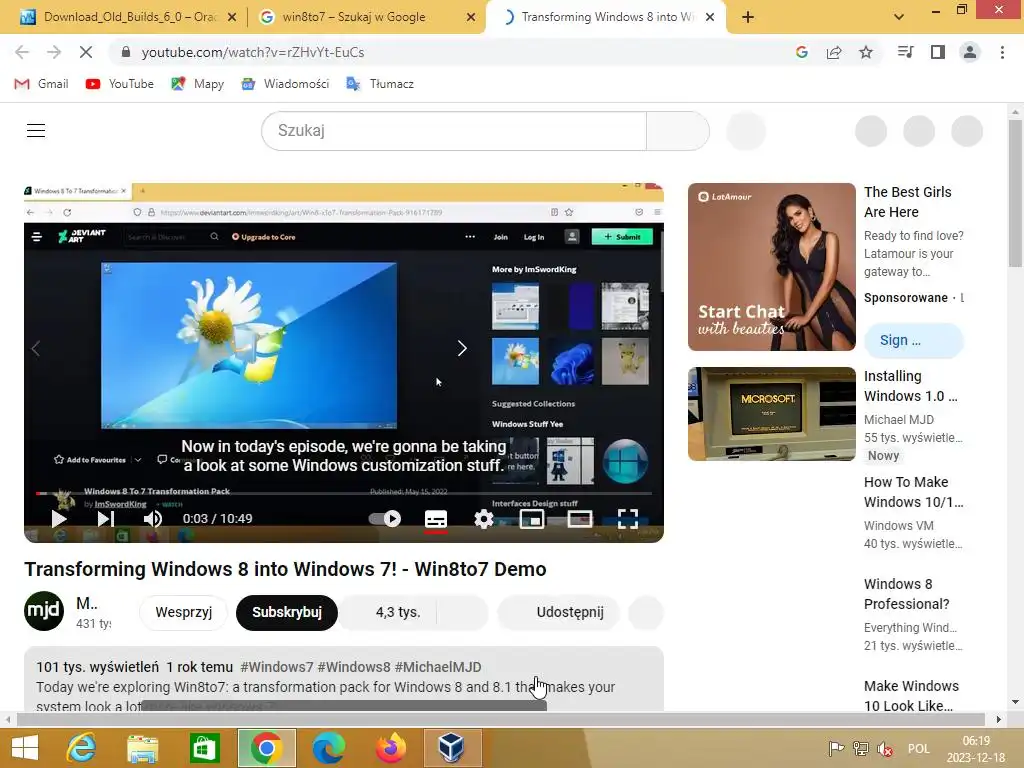Open YouTube bookmark
The image size is (1024, 768).
[120, 84]
